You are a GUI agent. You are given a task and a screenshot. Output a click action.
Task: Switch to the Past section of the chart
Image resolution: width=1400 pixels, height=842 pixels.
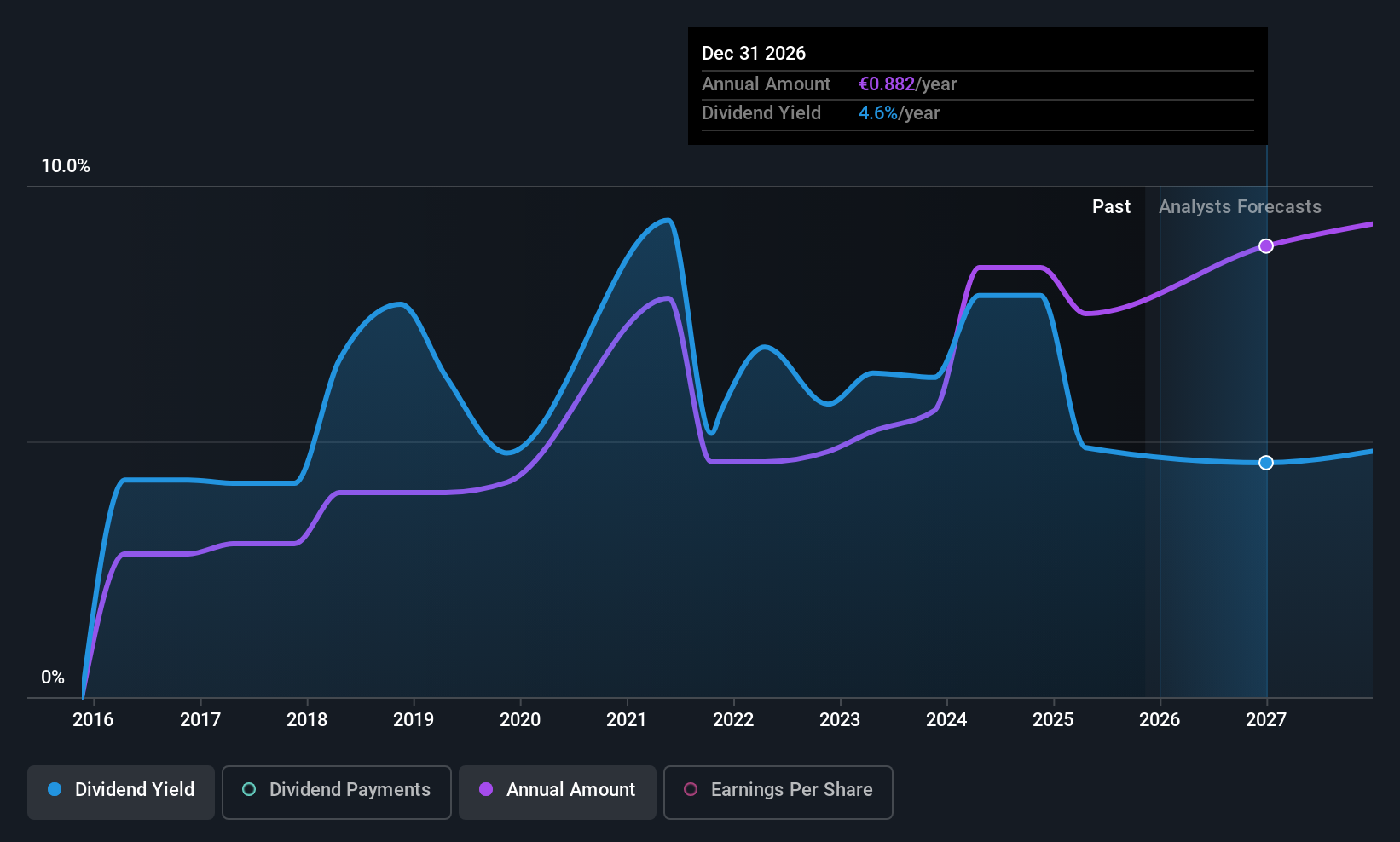(x=1111, y=206)
